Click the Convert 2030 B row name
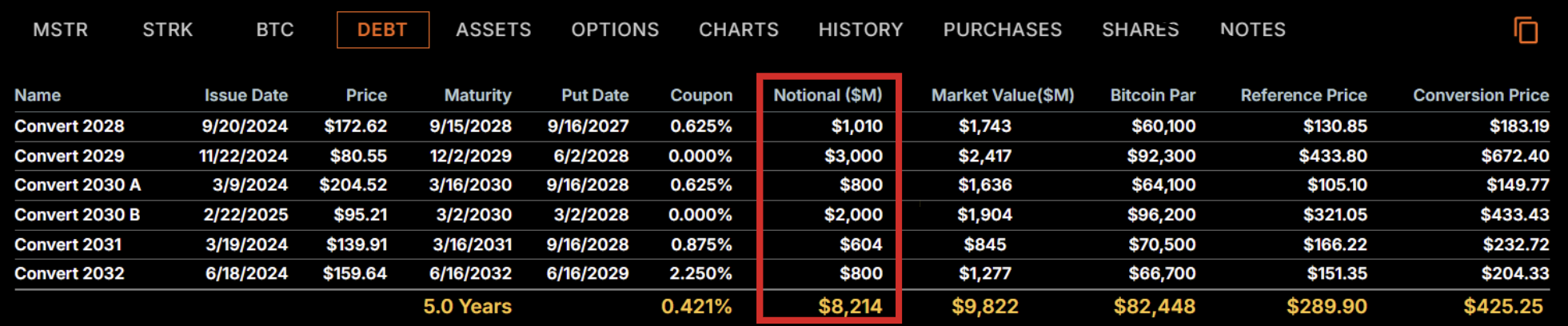The height and width of the screenshot is (326, 1568). (78, 215)
